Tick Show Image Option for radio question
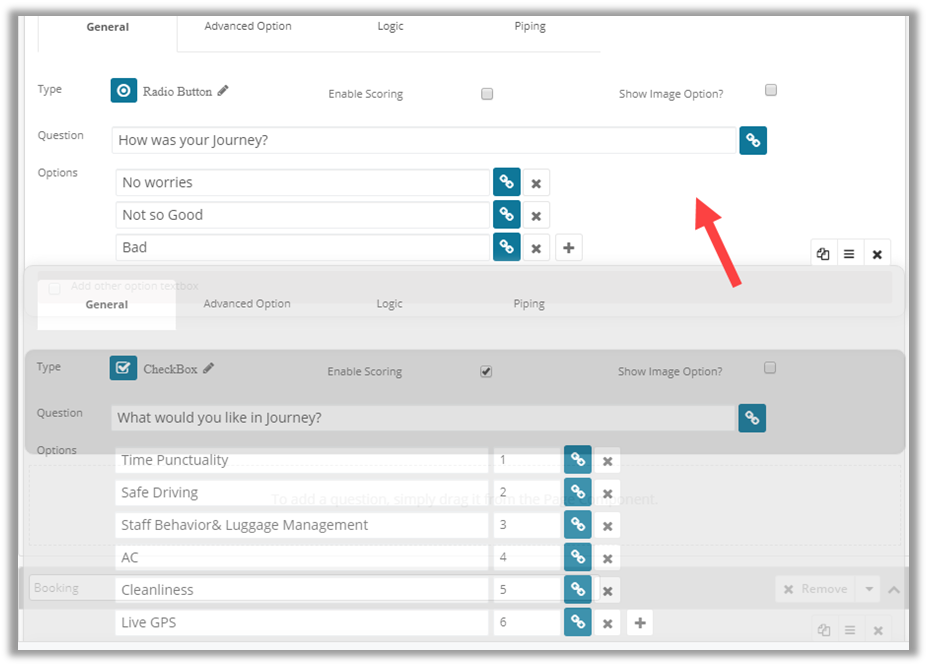The width and height of the screenshot is (928, 666). pyautogui.click(x=770, y=90)
